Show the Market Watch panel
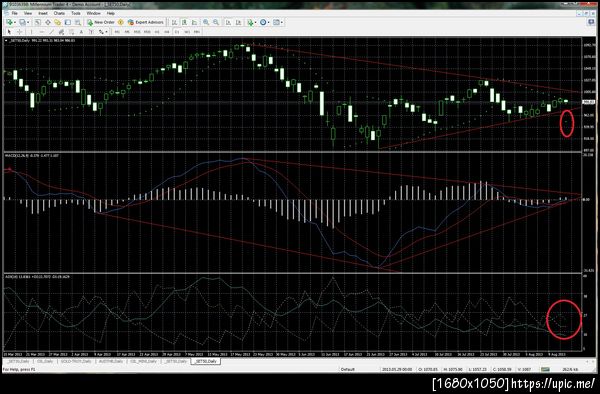600x394 pixels. (x=38, y=22)
